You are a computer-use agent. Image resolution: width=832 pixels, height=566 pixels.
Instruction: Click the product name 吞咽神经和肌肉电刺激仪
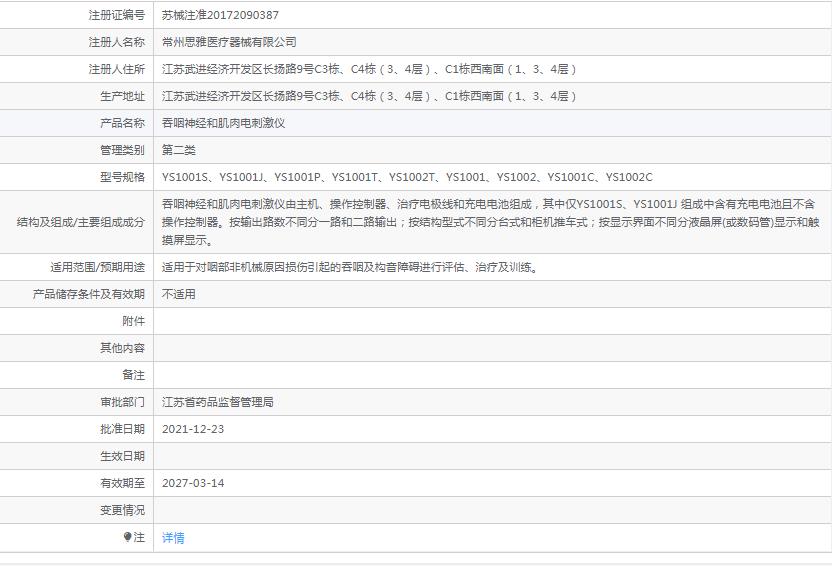point(223,123)
